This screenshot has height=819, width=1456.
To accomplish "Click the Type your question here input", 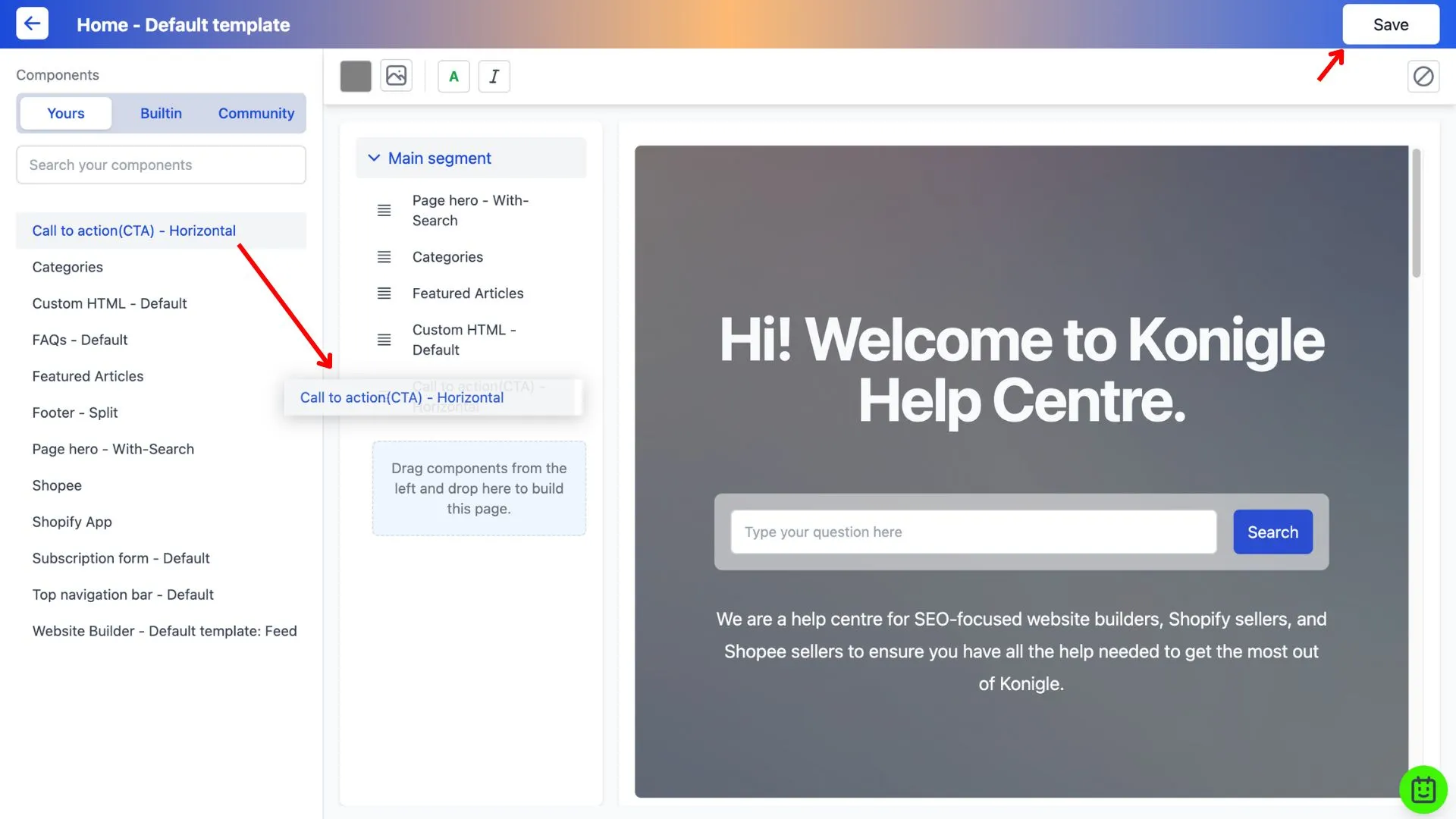I will [x=974, y=532].
